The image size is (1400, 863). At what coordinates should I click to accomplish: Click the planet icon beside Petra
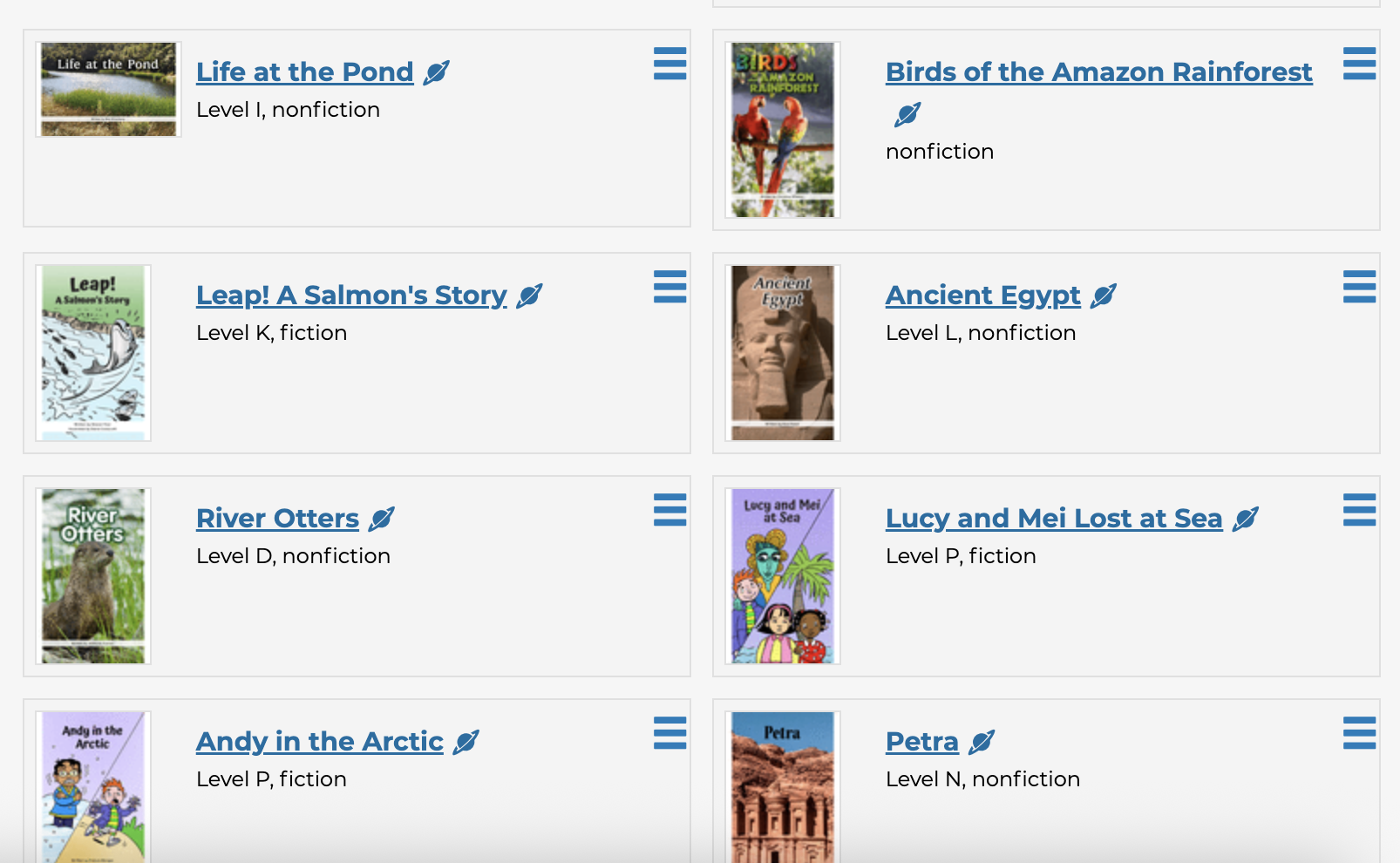981,742
